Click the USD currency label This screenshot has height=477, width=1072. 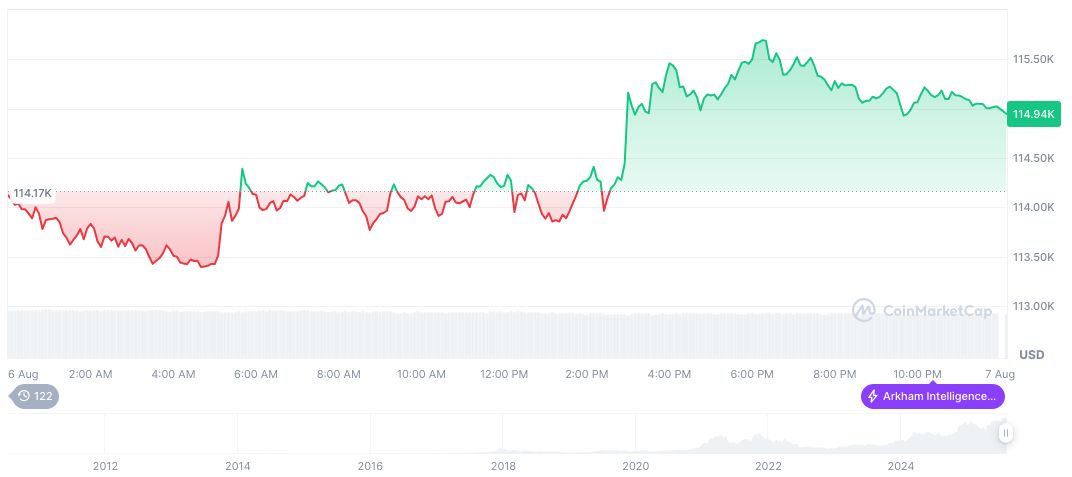click(1031, 355)
